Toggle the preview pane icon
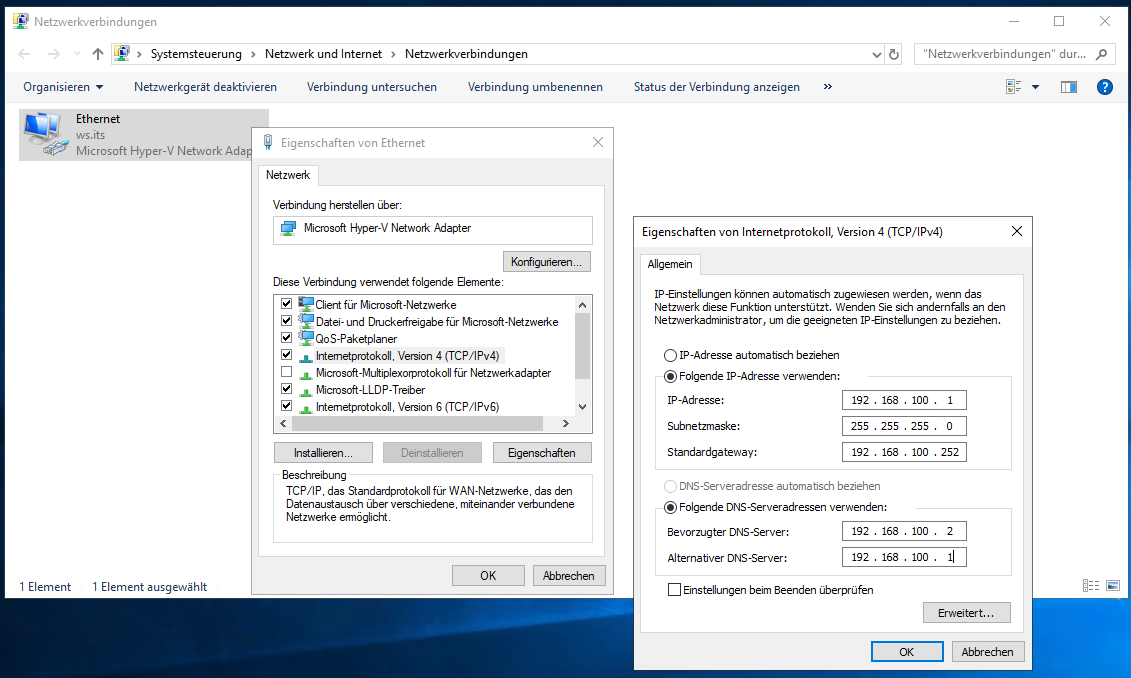 (x=1068, y=87)
